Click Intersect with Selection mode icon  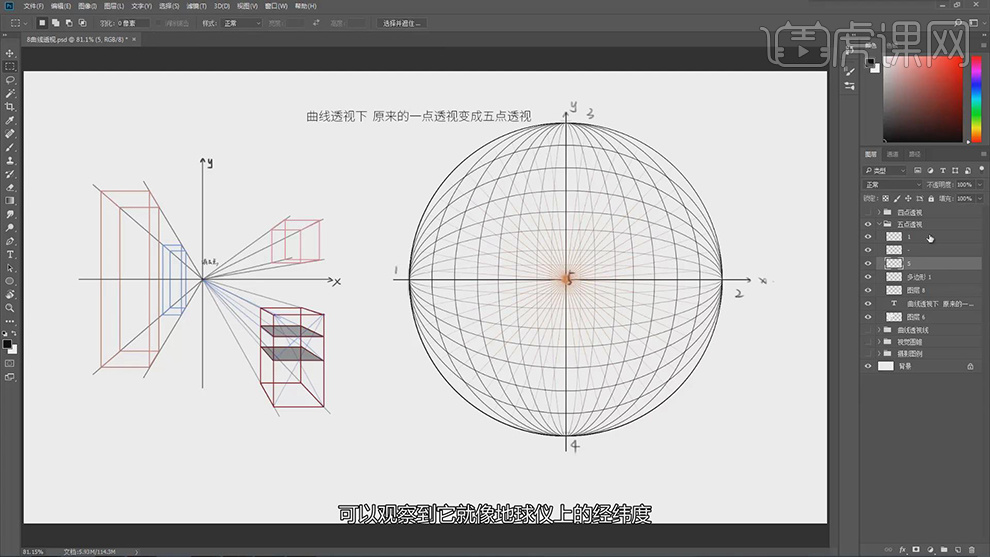click(82, 23)
